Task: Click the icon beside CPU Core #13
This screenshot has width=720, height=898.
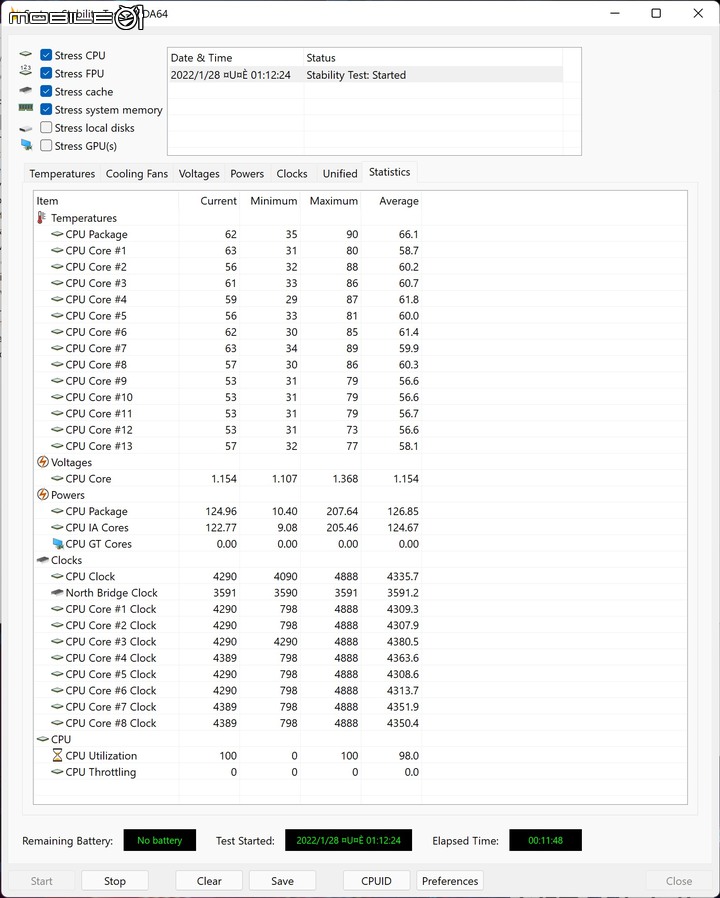Action: pos(57,445)
